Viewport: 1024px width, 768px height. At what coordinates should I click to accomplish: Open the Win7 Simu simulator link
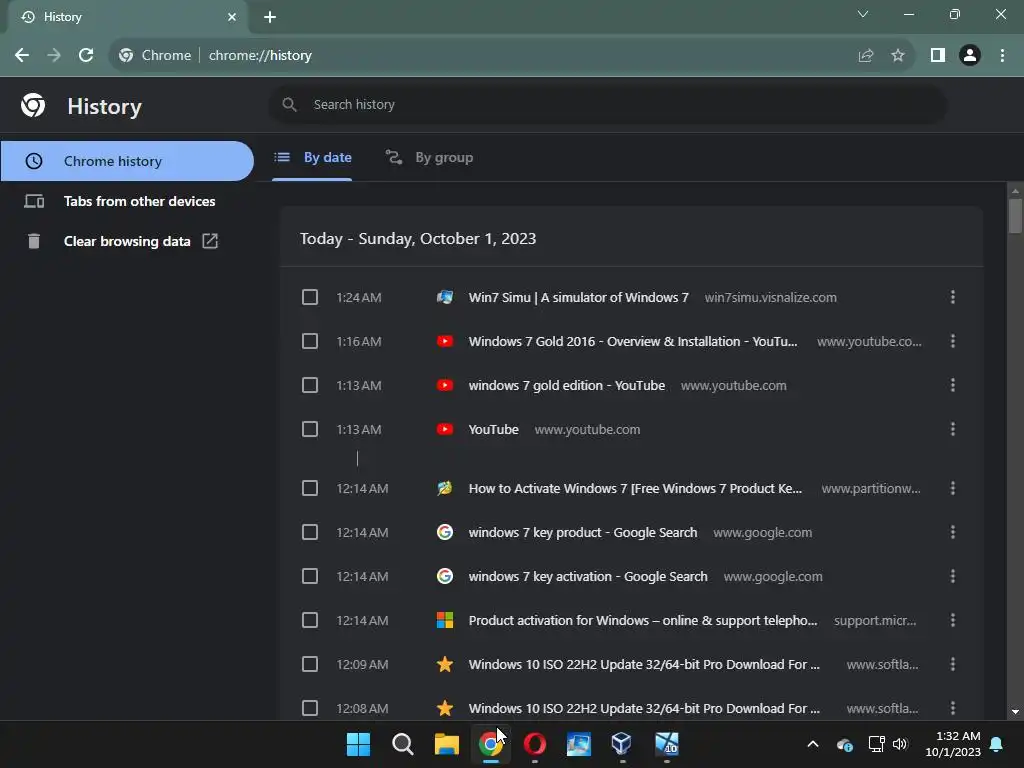[x=579, y=297]
